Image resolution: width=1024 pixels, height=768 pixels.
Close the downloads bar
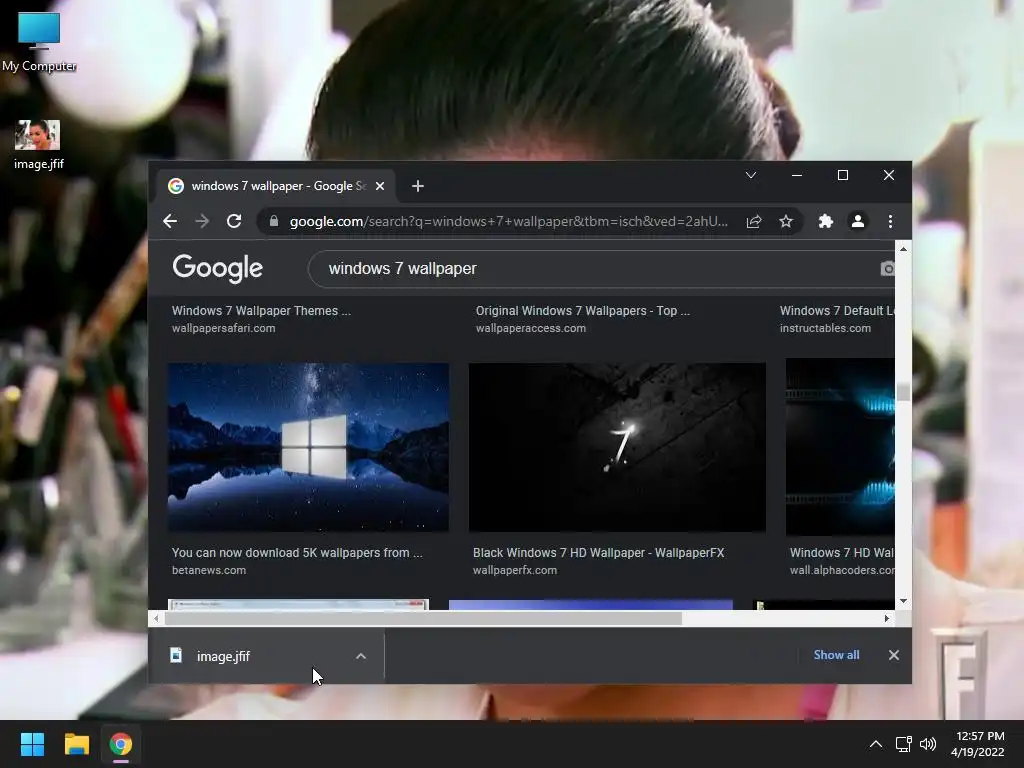893,655
